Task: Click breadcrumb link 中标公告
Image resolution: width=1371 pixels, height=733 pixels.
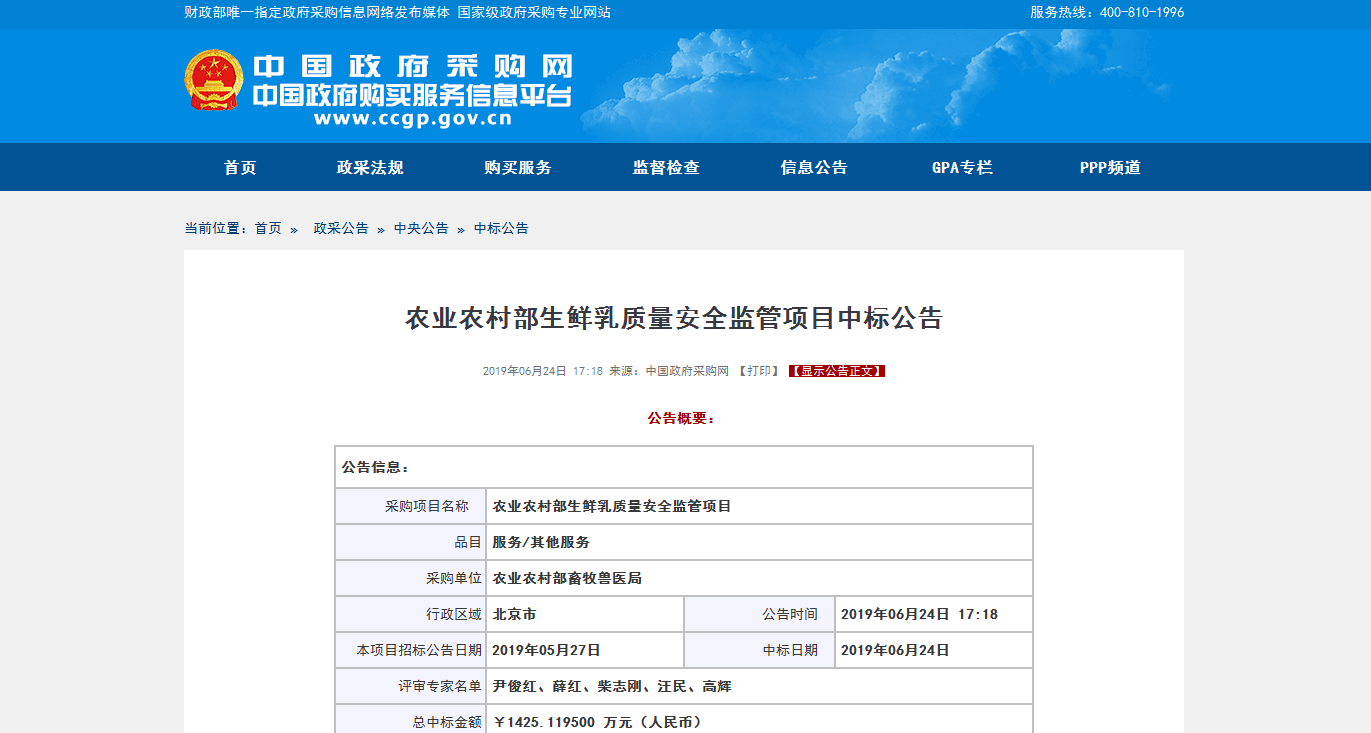Action: click(x=501, y=228)
